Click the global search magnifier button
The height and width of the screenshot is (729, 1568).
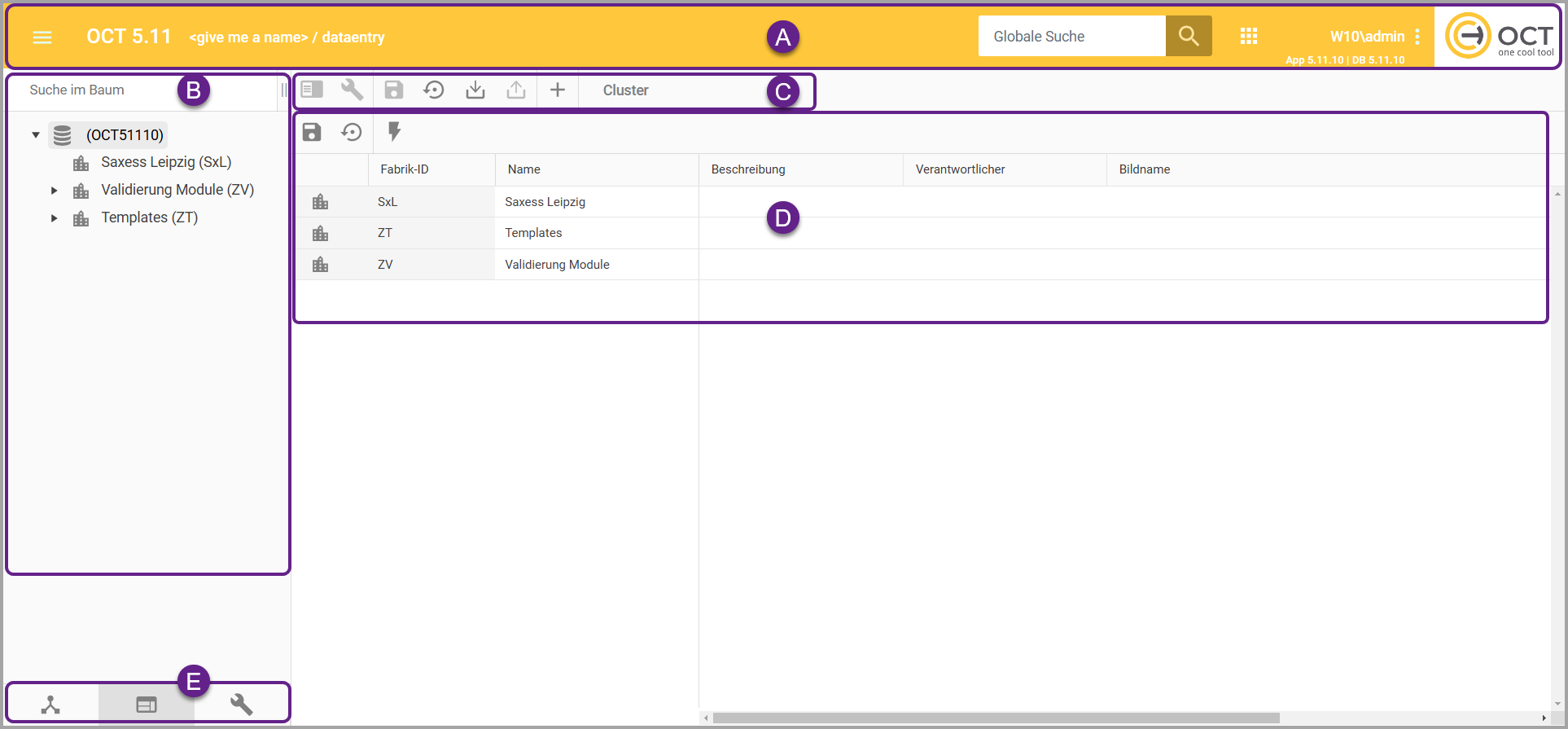coord(1188,36)
